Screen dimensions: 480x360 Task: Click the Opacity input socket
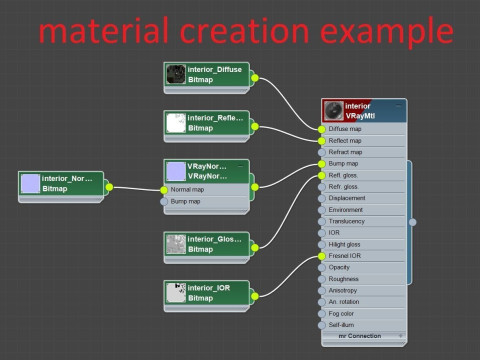pos(322,268)
